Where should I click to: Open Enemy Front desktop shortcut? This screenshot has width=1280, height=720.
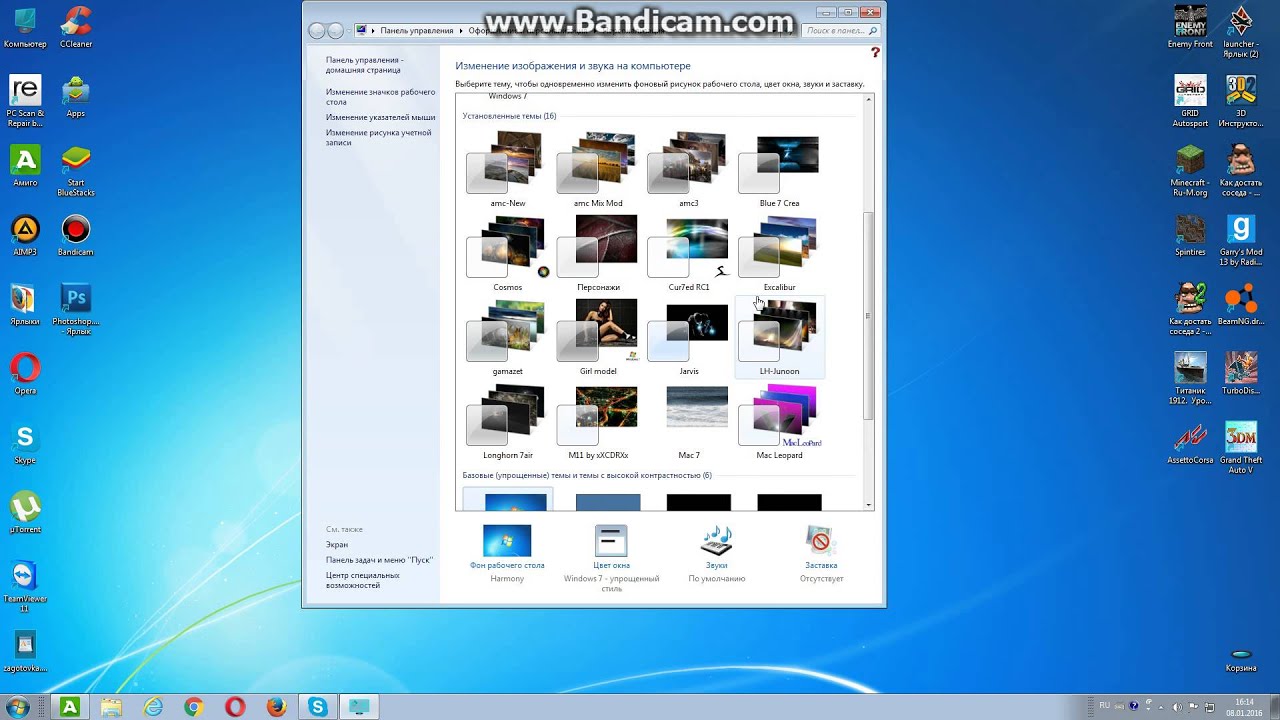point(1190,28)
